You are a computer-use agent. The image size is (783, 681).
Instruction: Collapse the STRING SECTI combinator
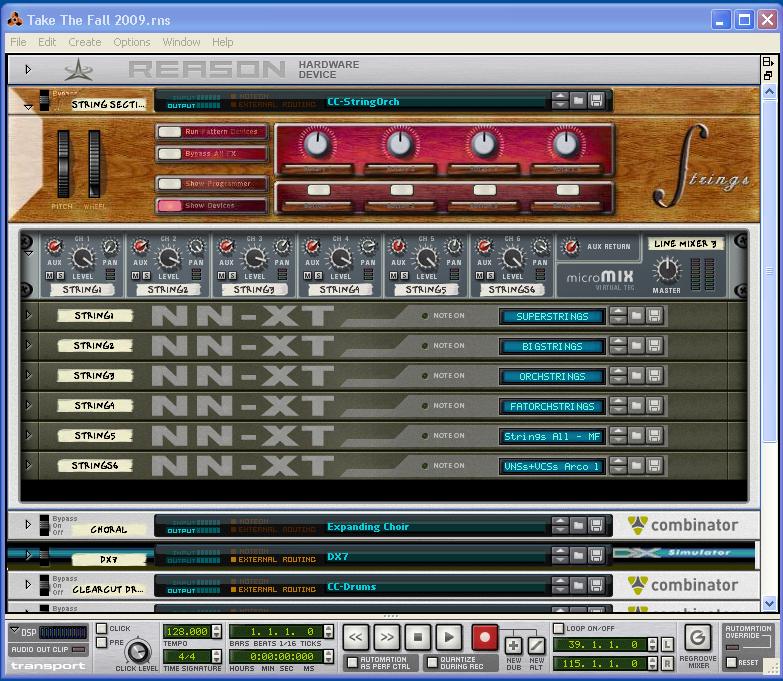(x=28, y=107)
